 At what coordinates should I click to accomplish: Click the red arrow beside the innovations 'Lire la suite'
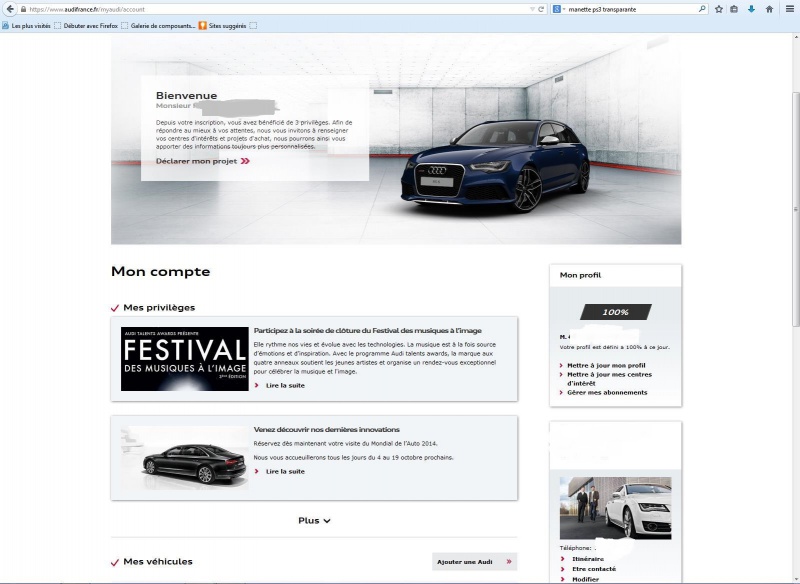(257, 471)
